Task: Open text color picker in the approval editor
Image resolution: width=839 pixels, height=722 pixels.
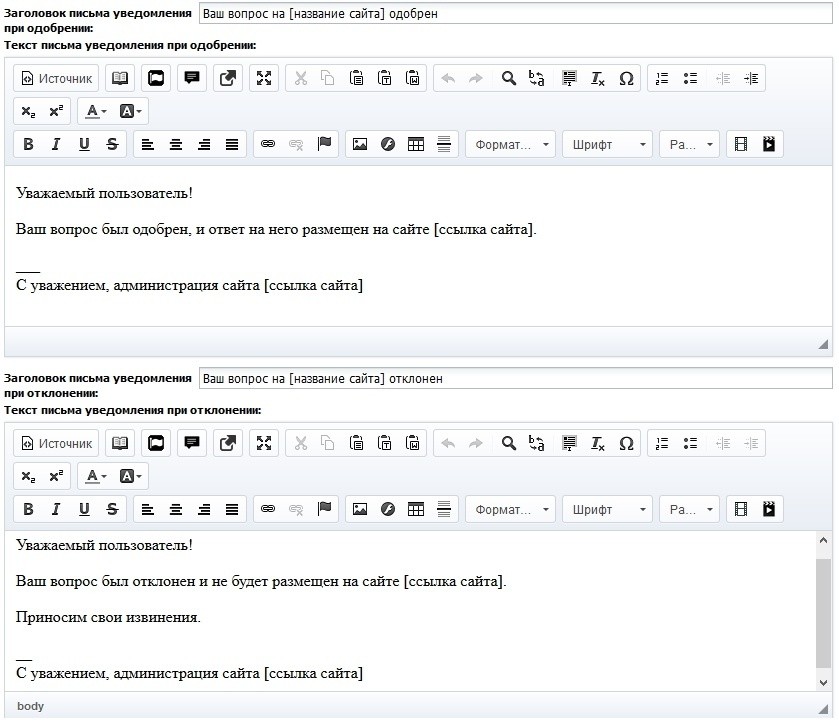Action: pos(96,111)
